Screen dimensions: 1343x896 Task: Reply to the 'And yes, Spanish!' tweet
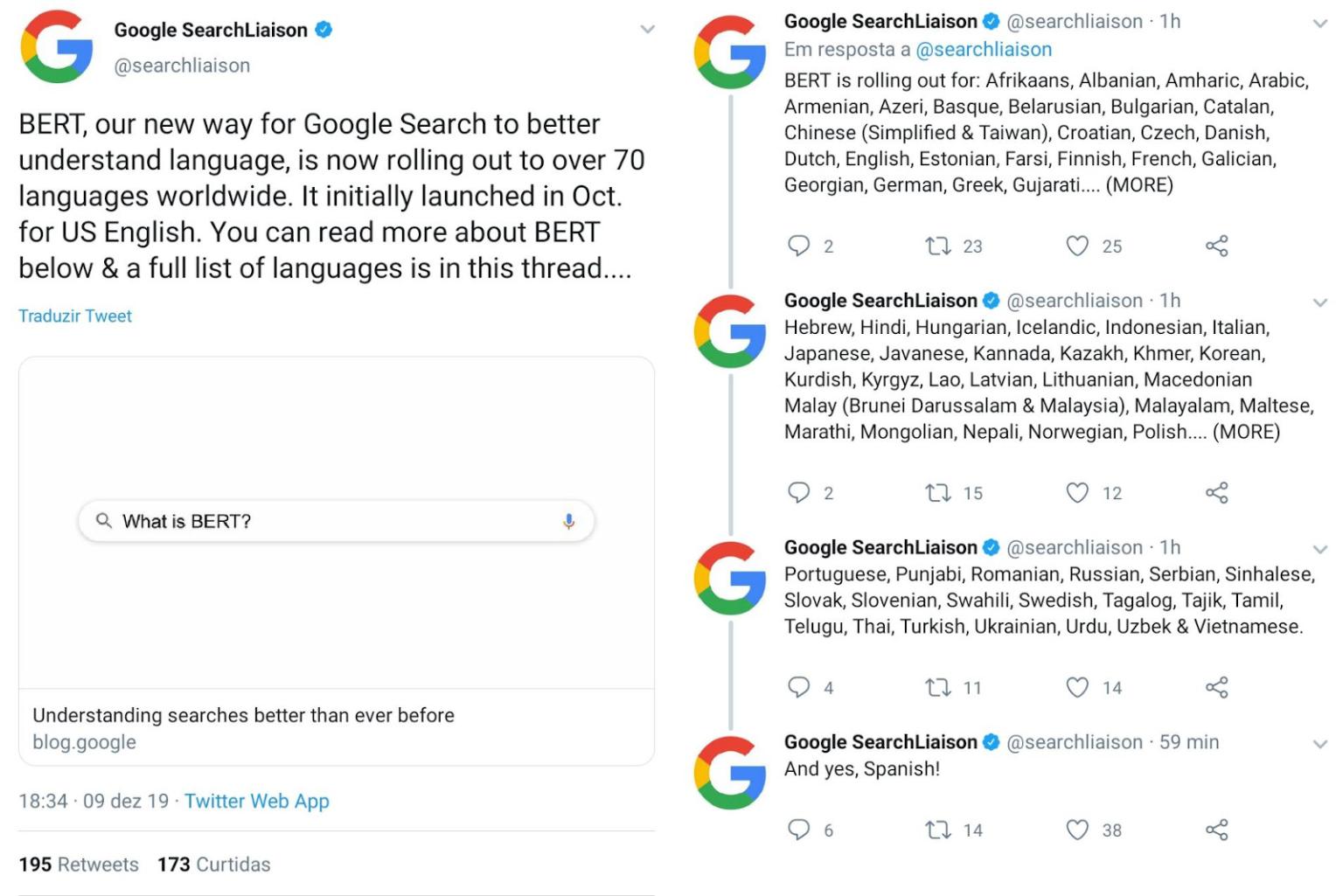[798, 830]
